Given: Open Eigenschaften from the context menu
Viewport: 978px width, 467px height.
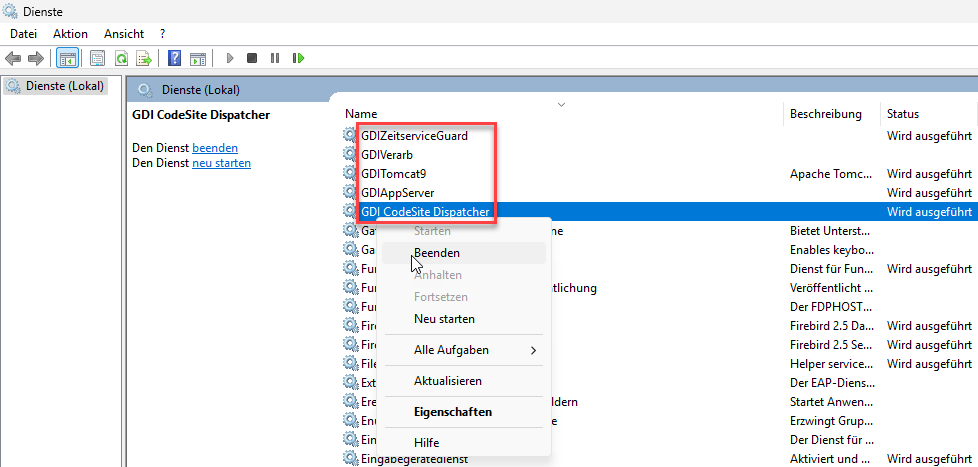Looking at the screenshot, I should click(x=464, y=412).
